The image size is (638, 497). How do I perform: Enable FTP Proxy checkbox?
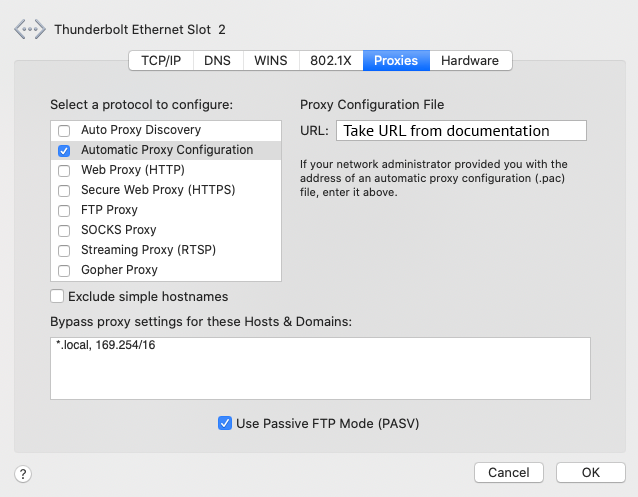click(x=64, y=210)
